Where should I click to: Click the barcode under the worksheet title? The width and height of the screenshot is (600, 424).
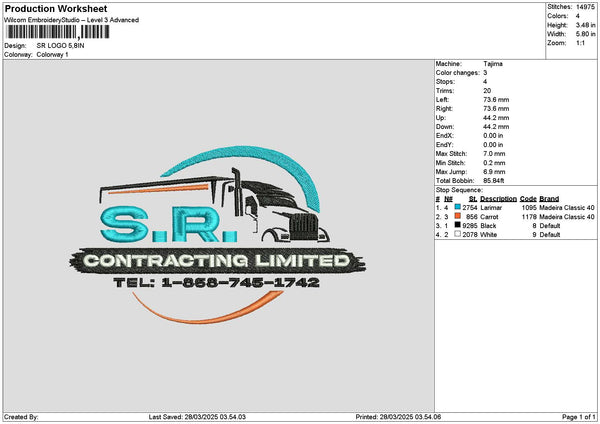(58, 32)
